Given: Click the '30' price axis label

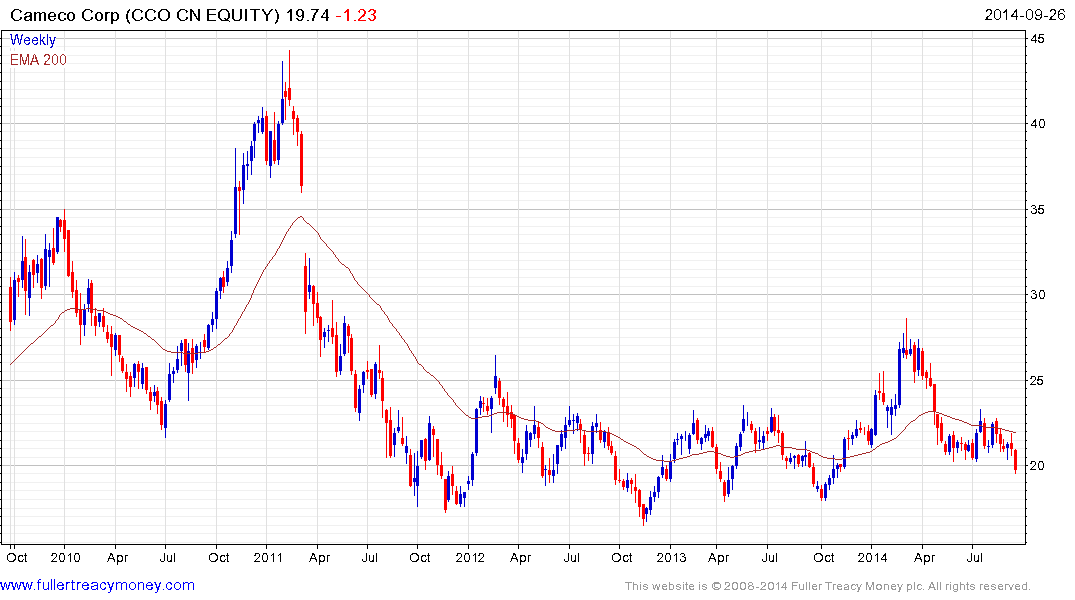Looking at the screenshot, I should pos(1037,295).
